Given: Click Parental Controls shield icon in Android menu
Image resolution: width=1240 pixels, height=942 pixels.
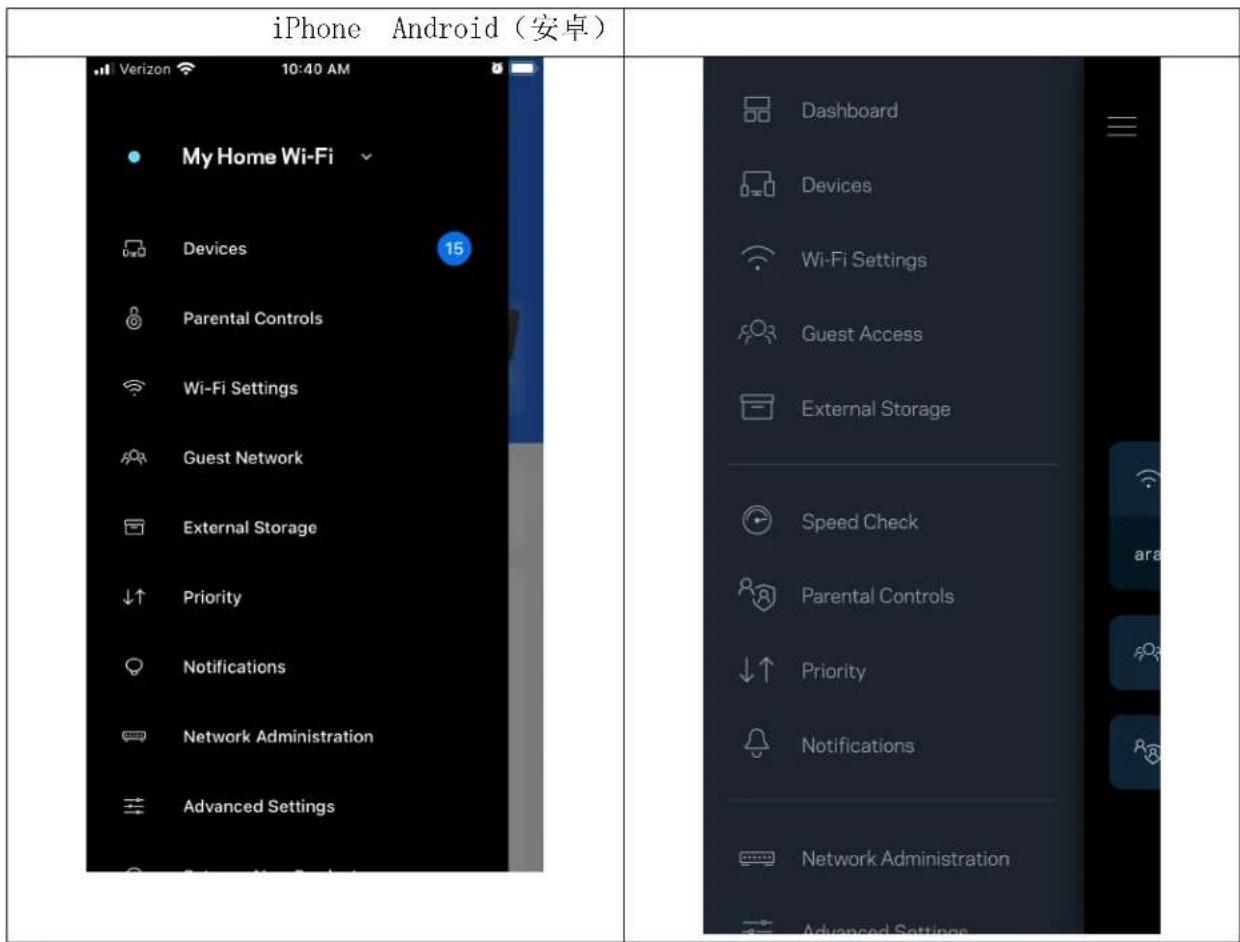Looking at the screenshot, I should tap(757, 596).
